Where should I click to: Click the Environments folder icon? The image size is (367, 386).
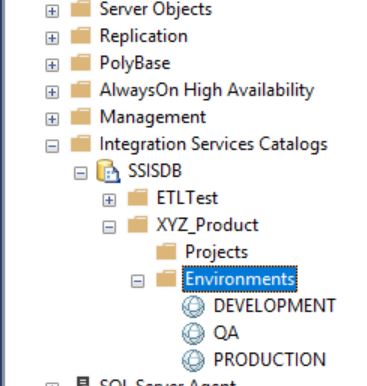coord(166,279)
